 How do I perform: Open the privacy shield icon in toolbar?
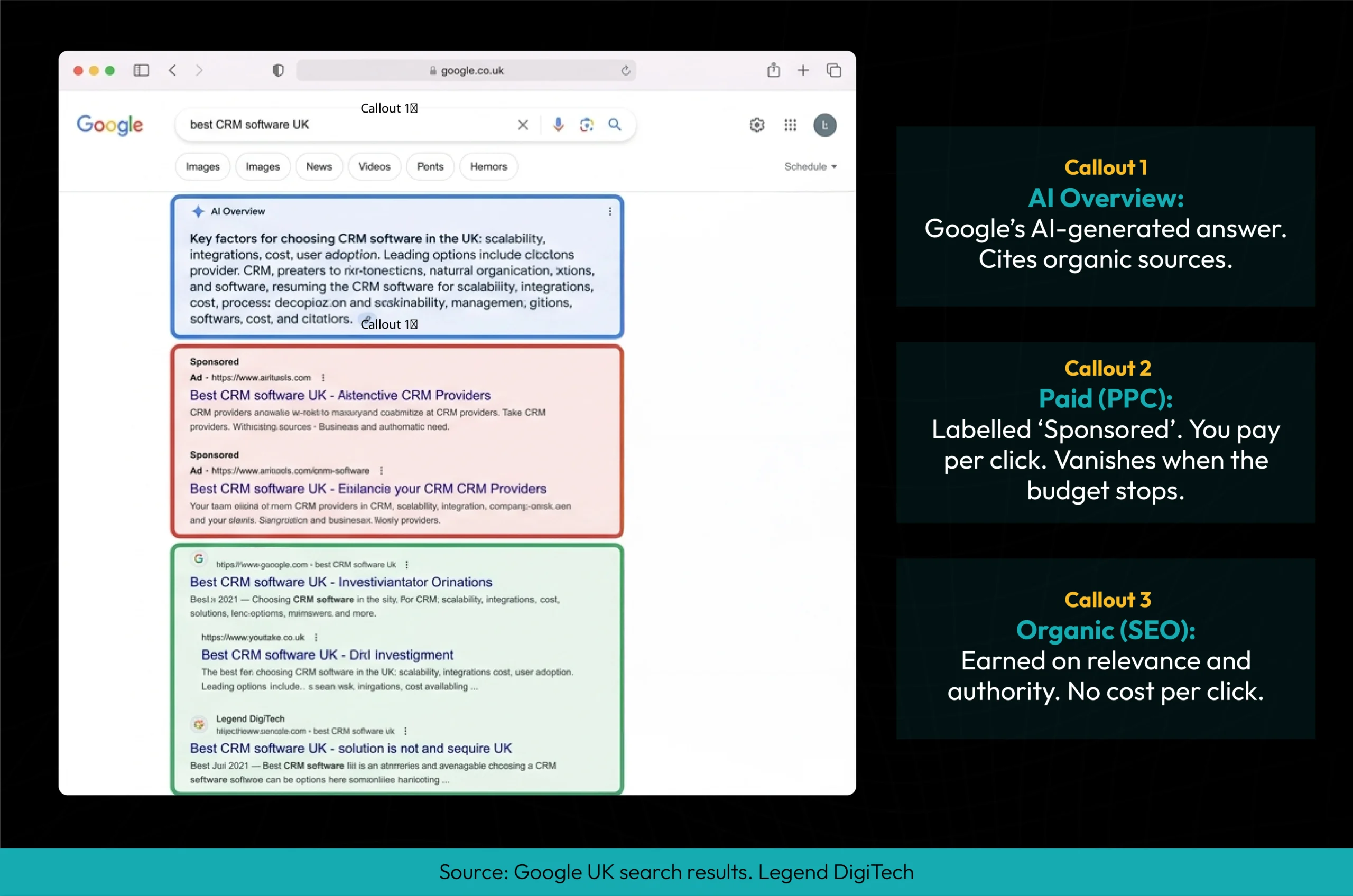point(279,70)
